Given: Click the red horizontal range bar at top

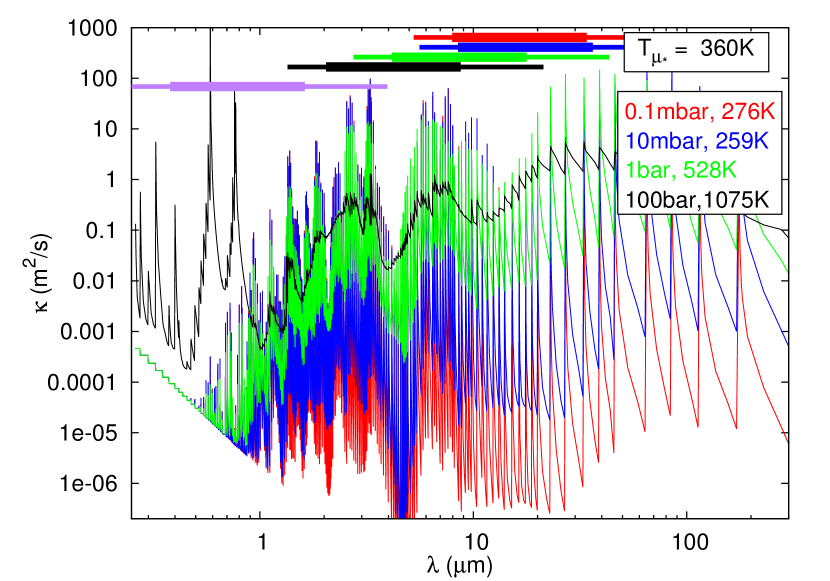Looking at the screenshot, I should [x=519, y=37].
